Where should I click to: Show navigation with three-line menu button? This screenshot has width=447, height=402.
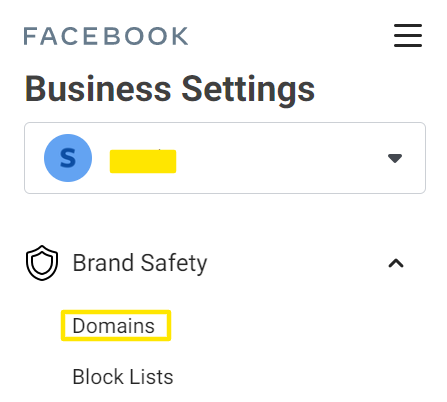coord(408,35)
